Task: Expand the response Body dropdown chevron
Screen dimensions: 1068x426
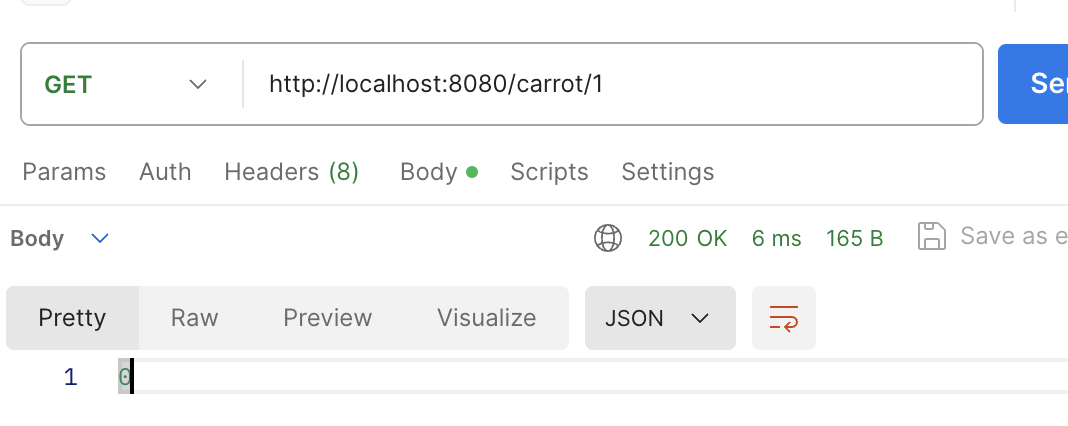Action: tap(100, 239)
